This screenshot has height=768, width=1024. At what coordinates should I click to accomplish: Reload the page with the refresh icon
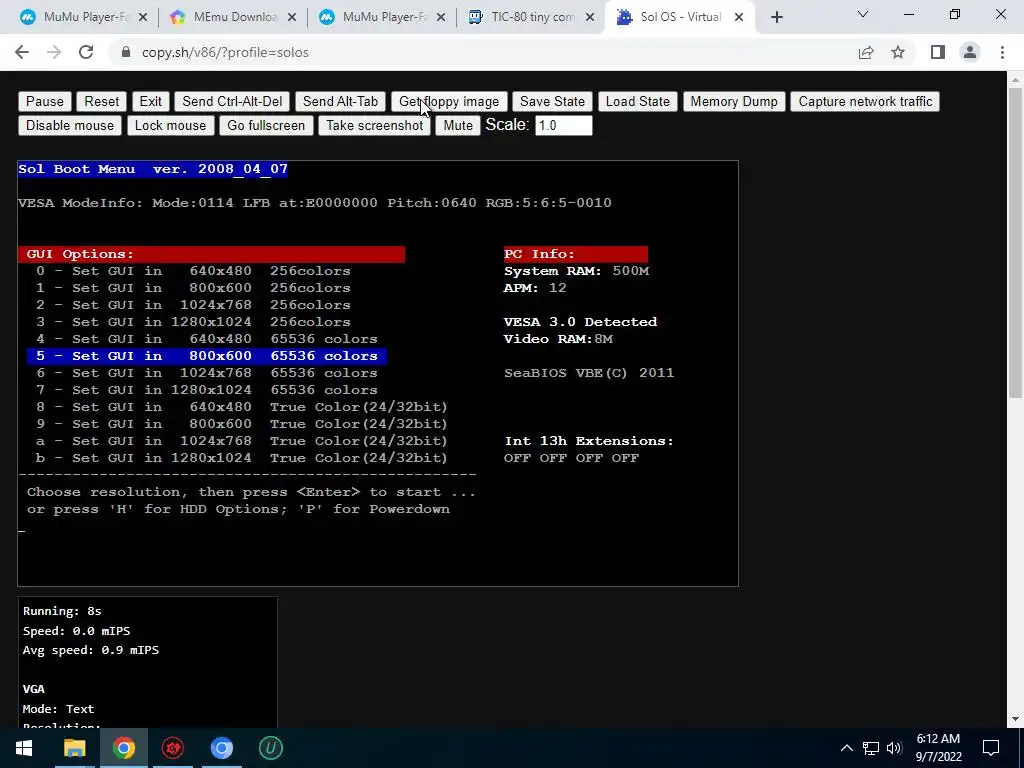[x=86, y=52]
